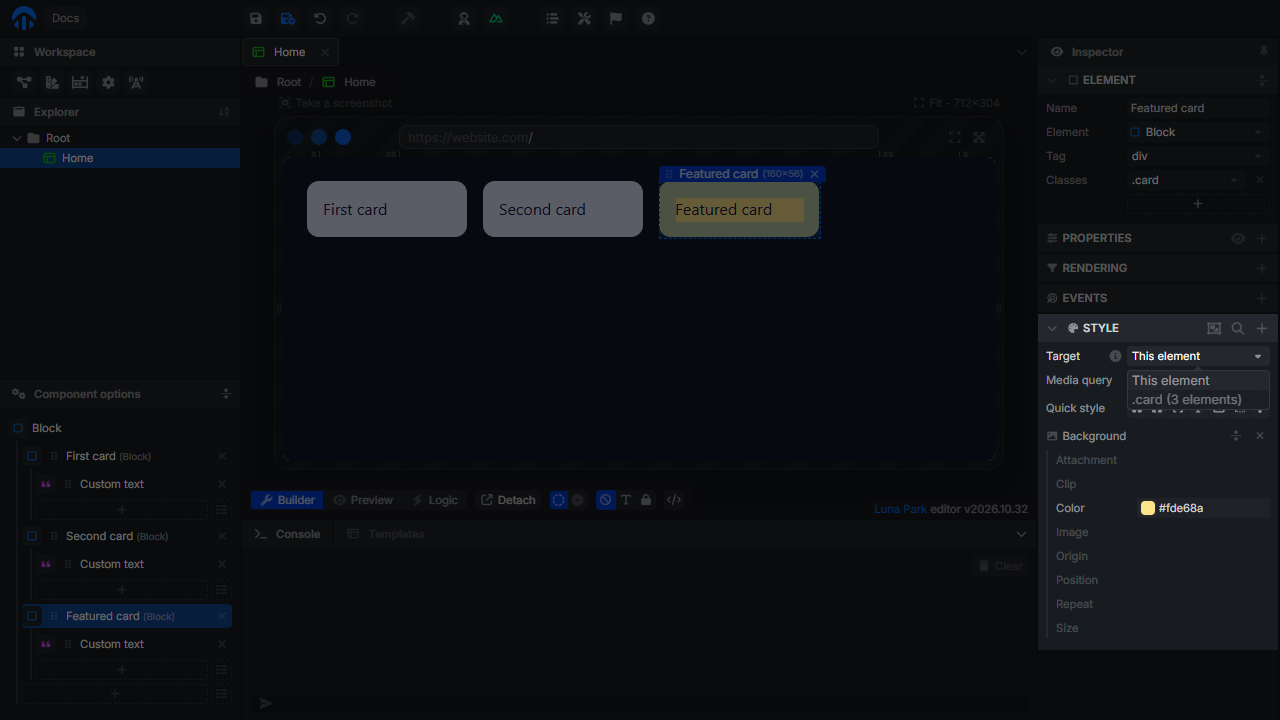Open the help question mark icon

648,18
